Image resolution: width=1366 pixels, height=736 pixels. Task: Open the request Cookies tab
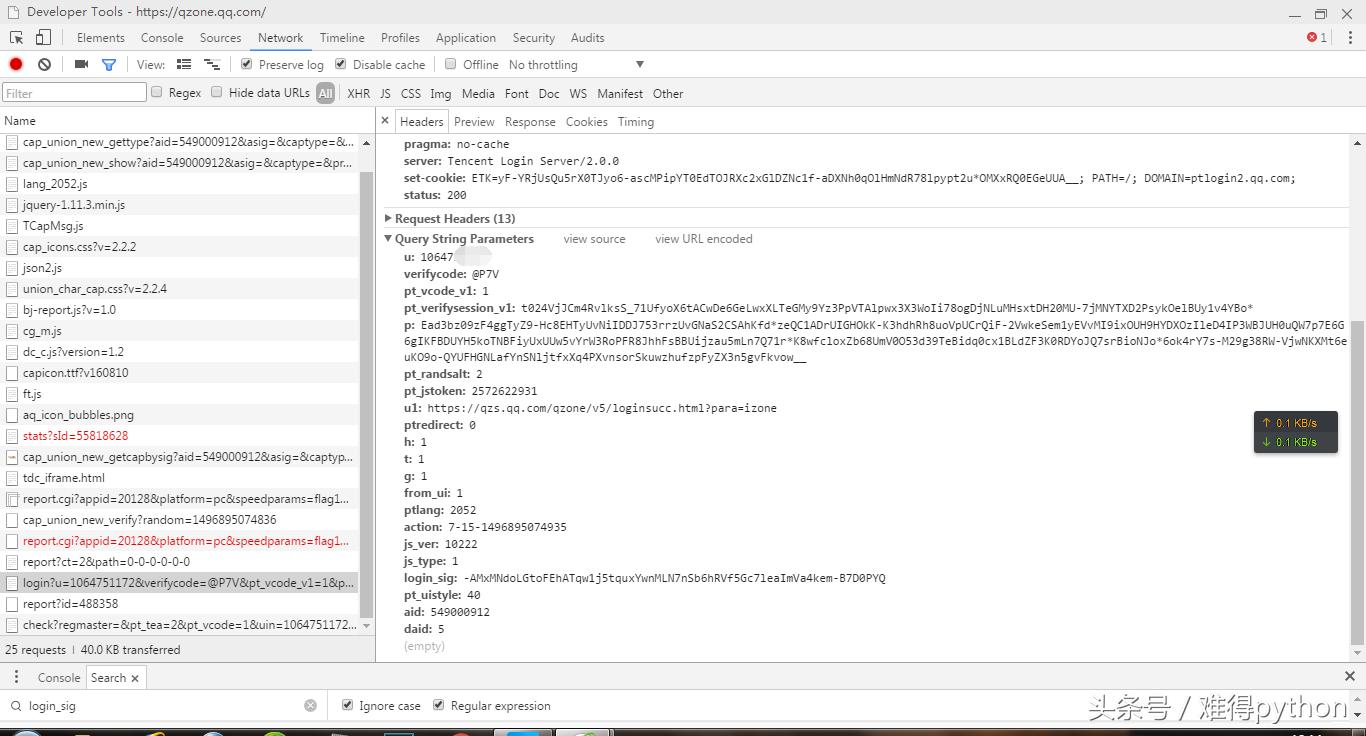tap(586, 122)
